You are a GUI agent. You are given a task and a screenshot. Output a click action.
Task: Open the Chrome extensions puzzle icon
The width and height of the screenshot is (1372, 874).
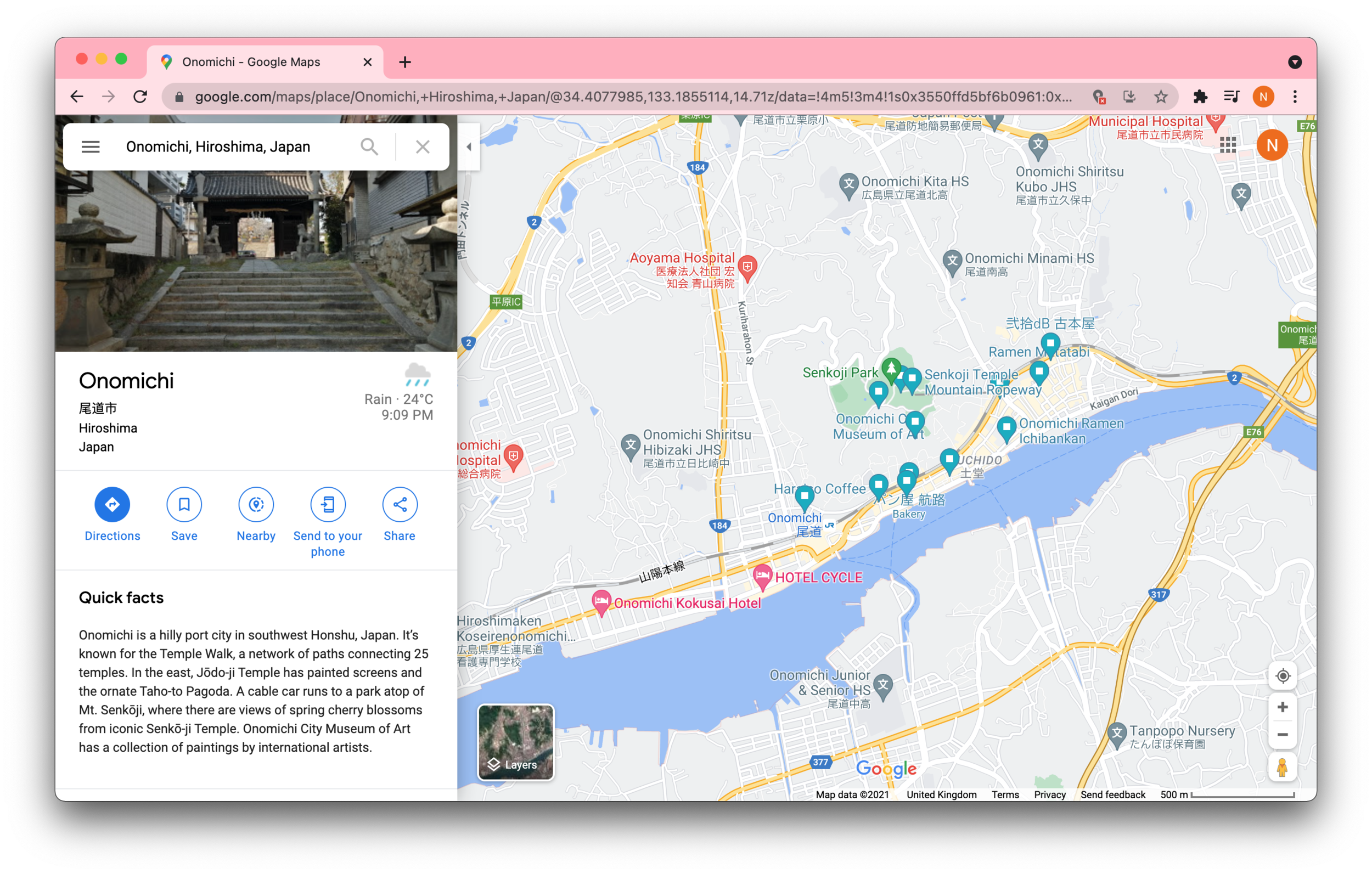click(x=1200, y=97)
